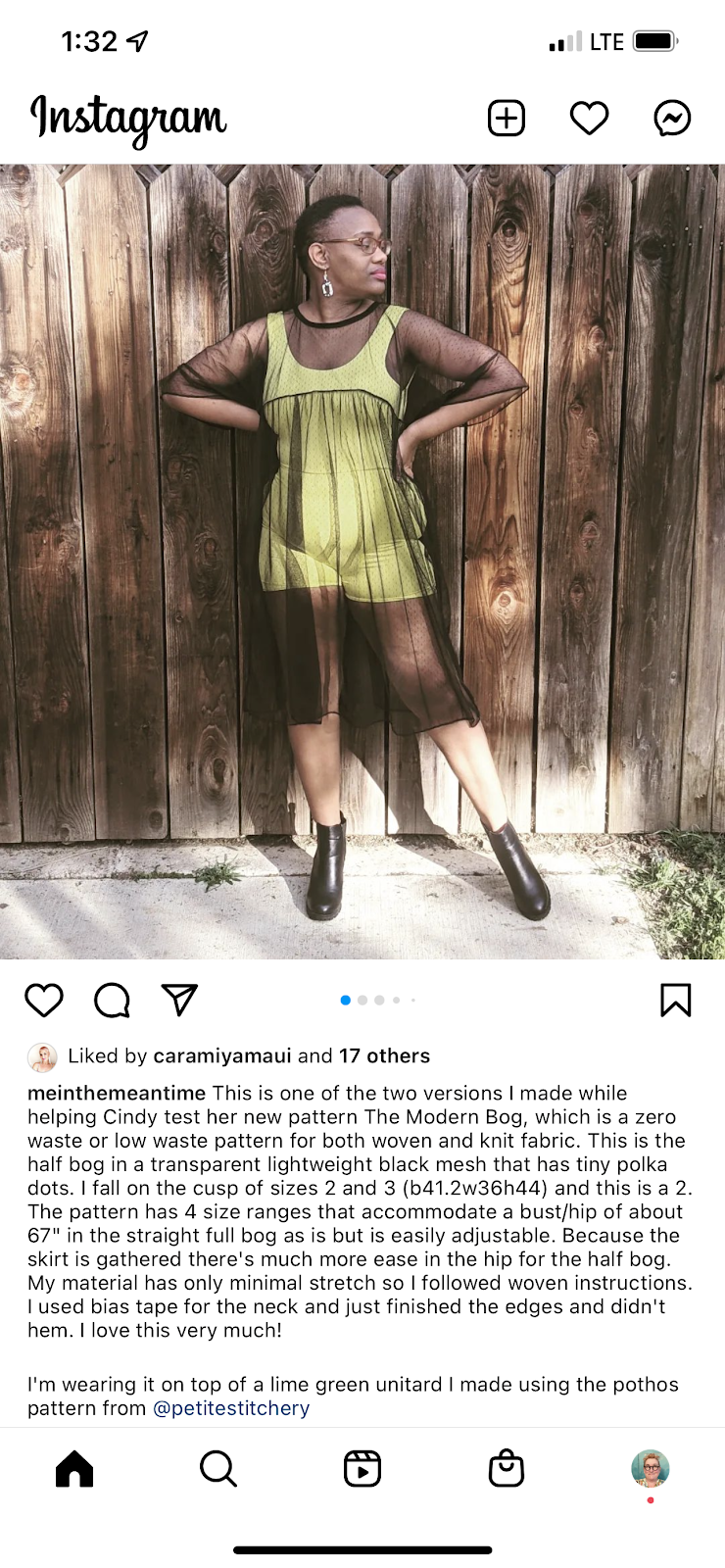Tap the Instagram logo

coord(128,121)
